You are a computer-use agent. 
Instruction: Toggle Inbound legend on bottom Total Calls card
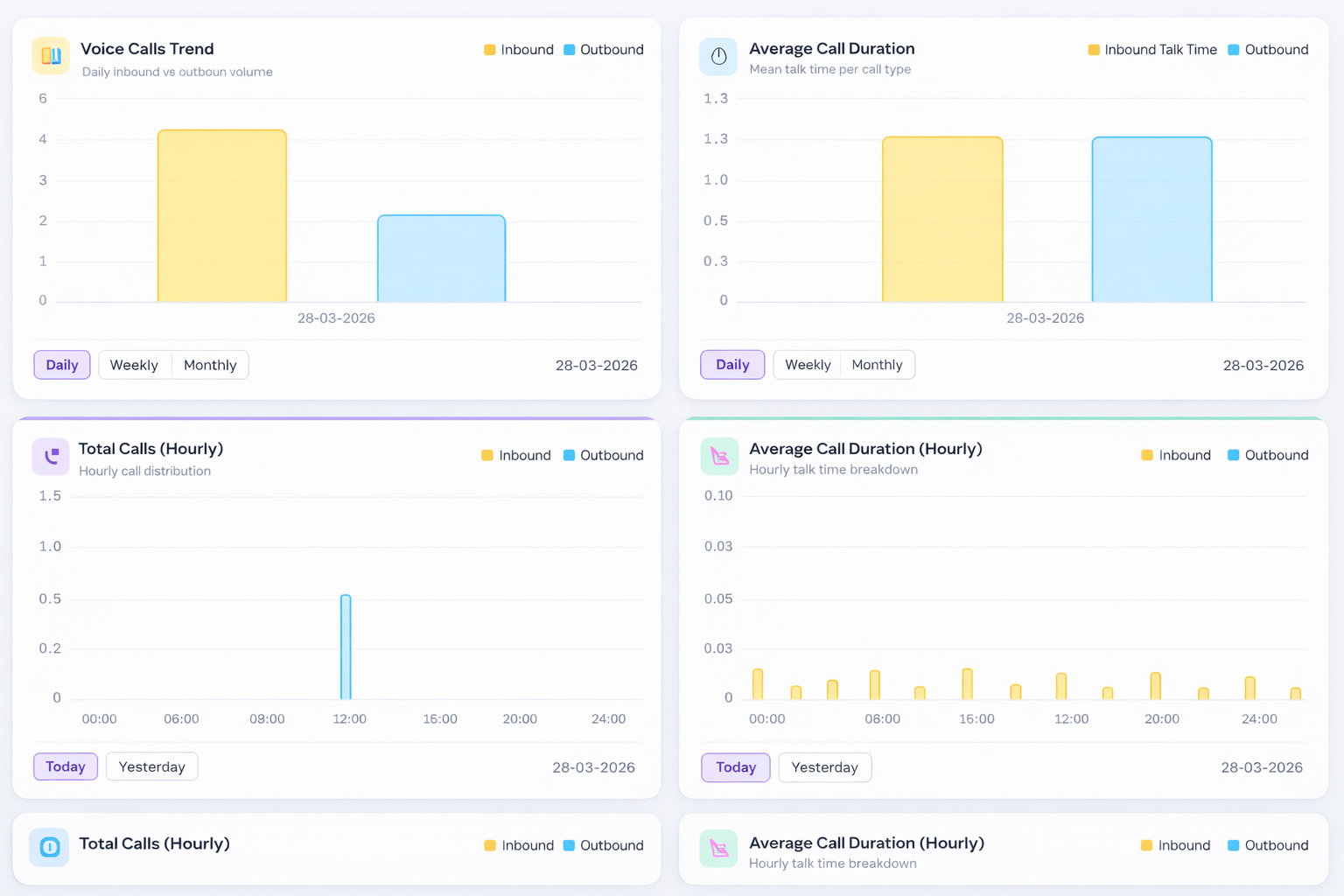tap(518, 845)
